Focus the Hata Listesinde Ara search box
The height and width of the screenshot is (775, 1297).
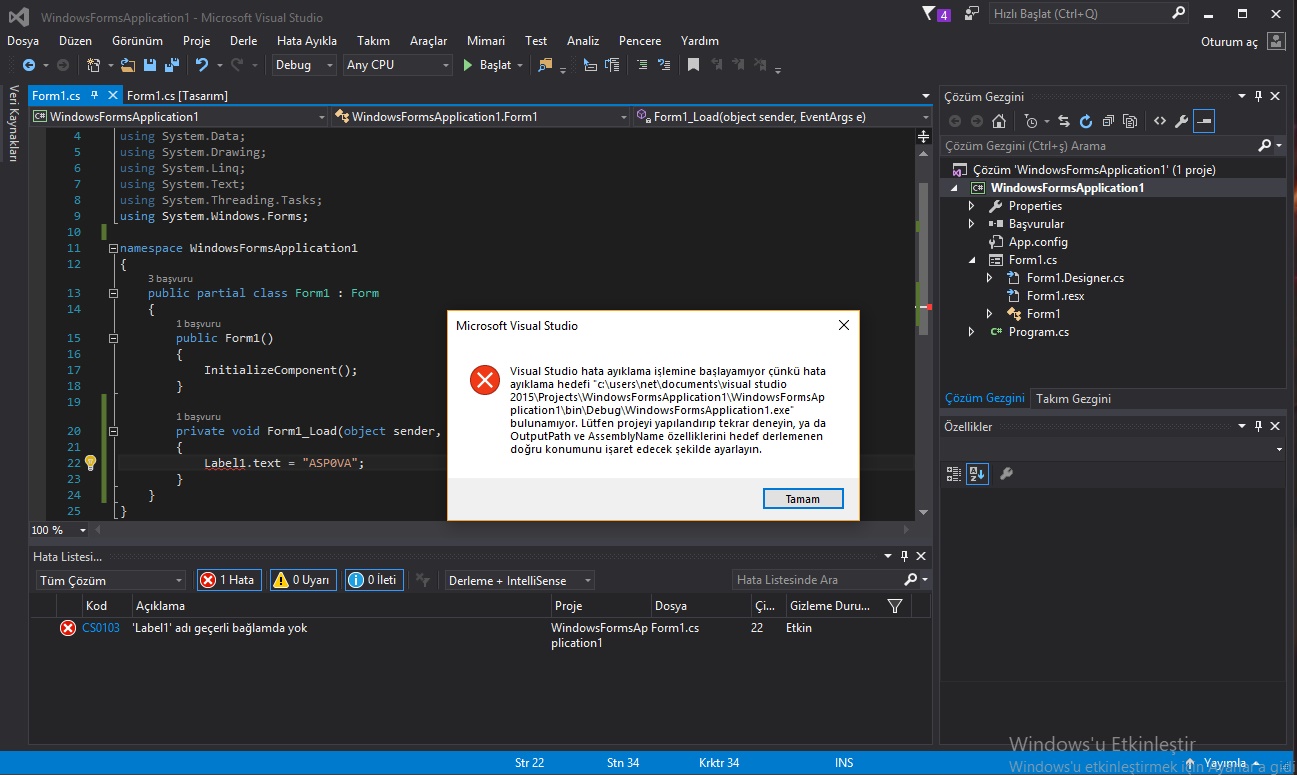click(815, 580)
